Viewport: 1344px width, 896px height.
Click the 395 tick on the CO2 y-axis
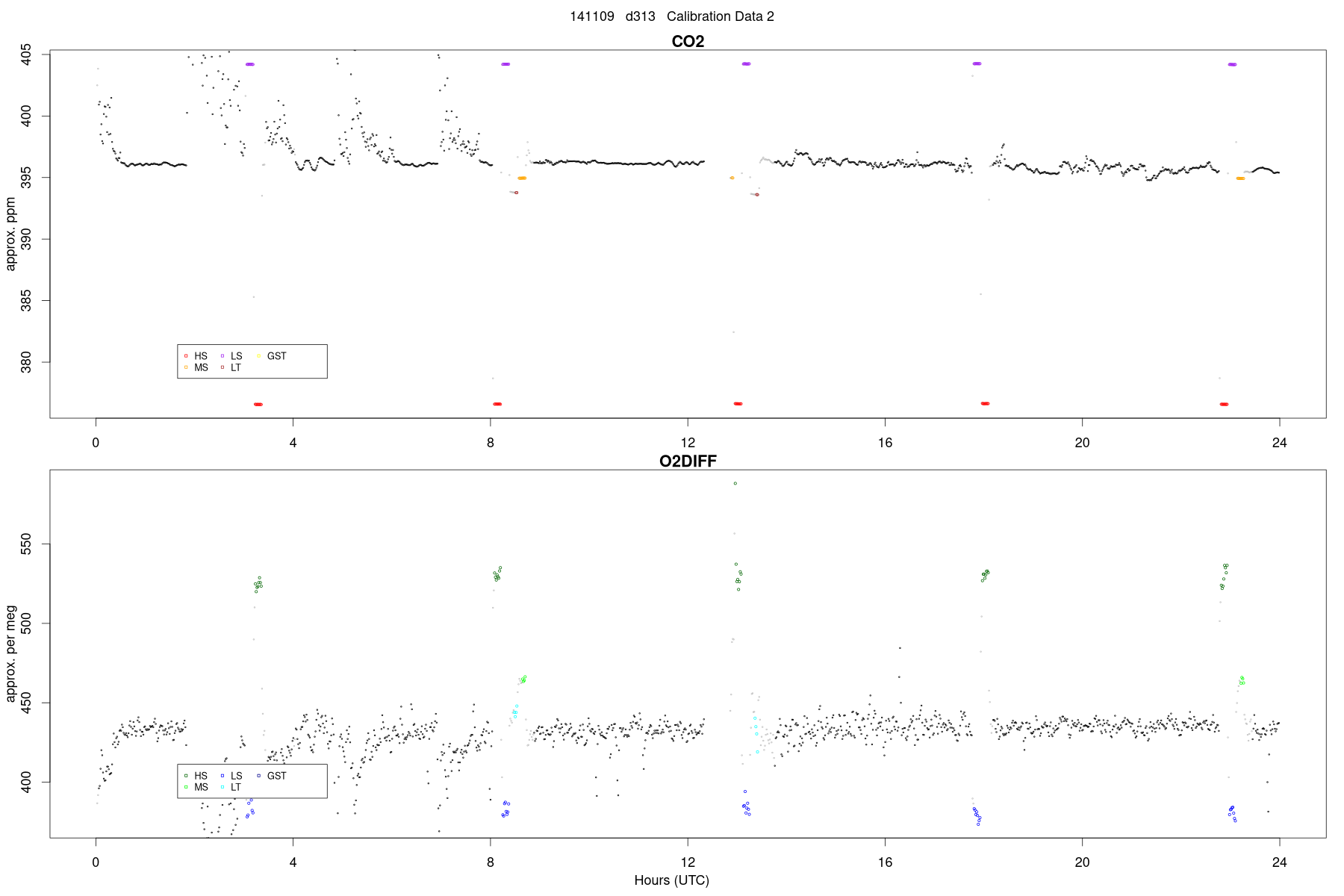click(26, 178)
